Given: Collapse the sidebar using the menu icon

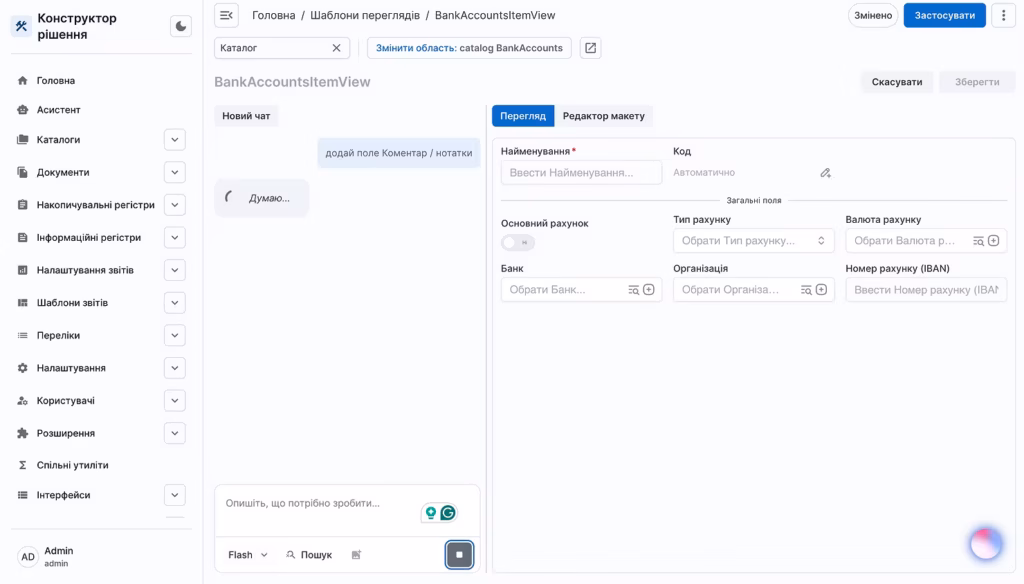Looking at the screenshot, I should pos(226,15).
